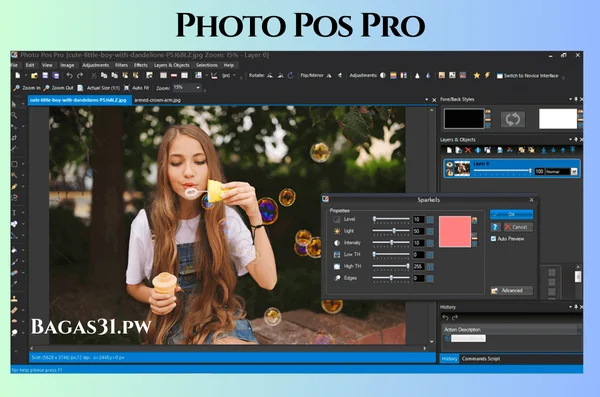Switch to Commands Script tab
600x397 pixels.
click(481, 359)
